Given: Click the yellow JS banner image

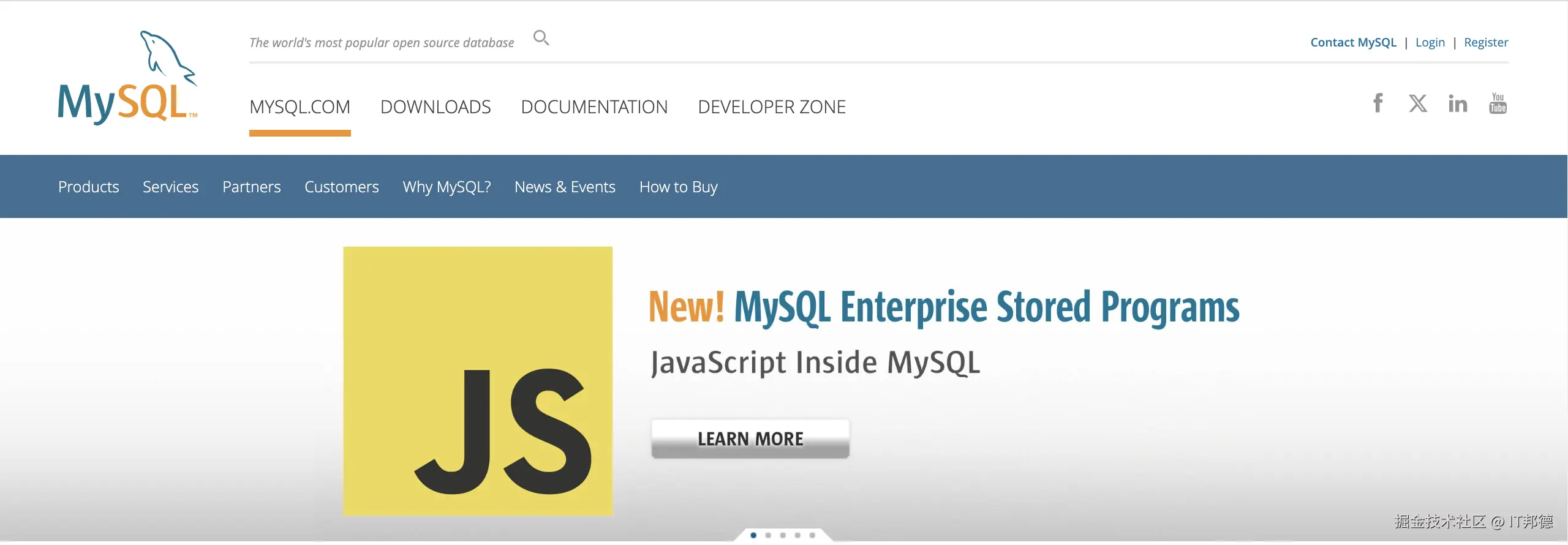Looking at the screenshot, I should (478, 380).
